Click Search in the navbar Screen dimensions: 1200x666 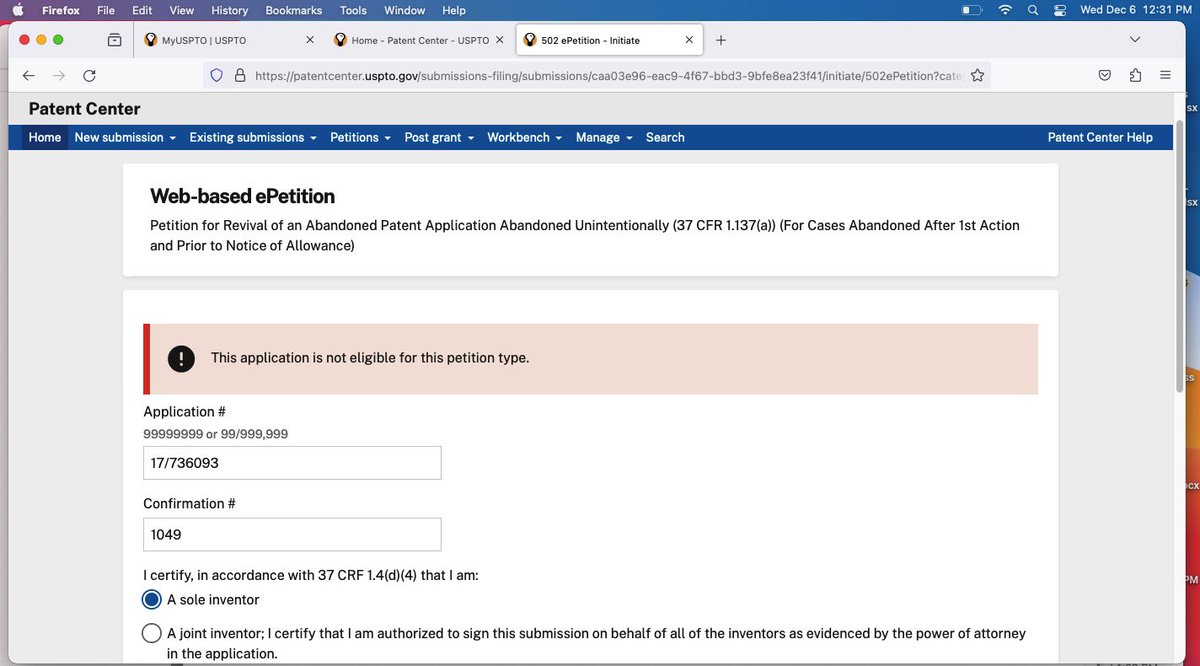pyautogui.click(x=665, y=137)
